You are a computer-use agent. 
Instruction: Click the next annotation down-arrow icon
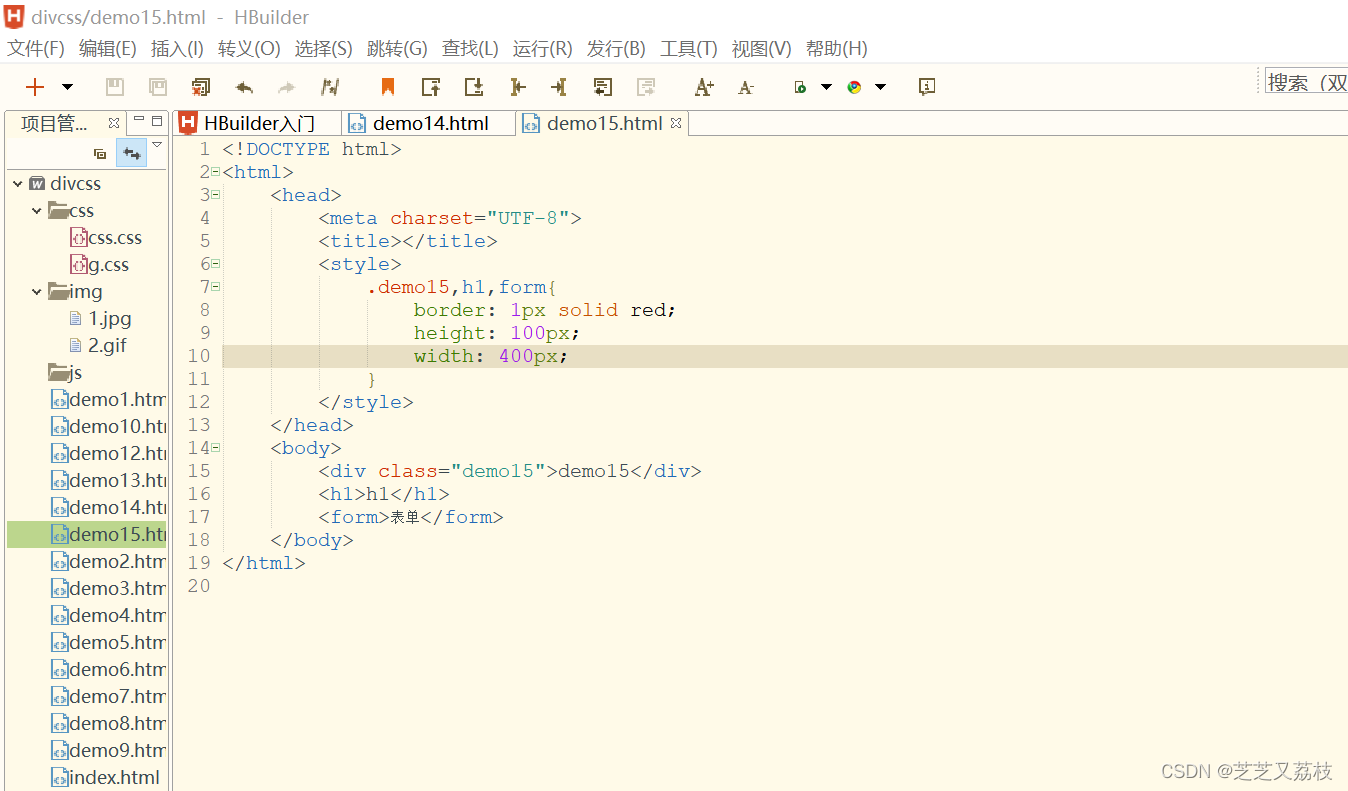click(474, 87)
